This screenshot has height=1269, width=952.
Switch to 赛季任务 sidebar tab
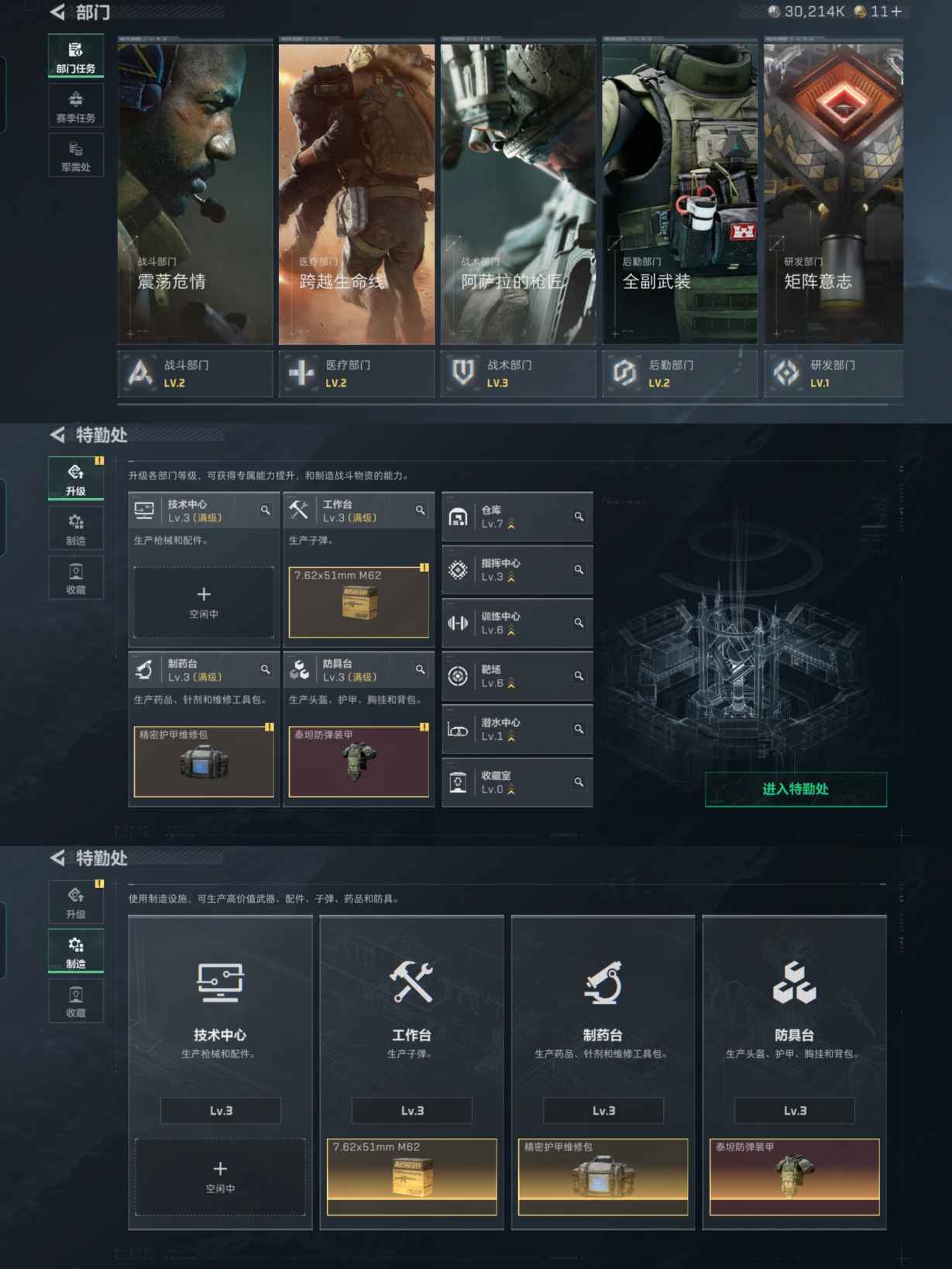click(75, 106)
